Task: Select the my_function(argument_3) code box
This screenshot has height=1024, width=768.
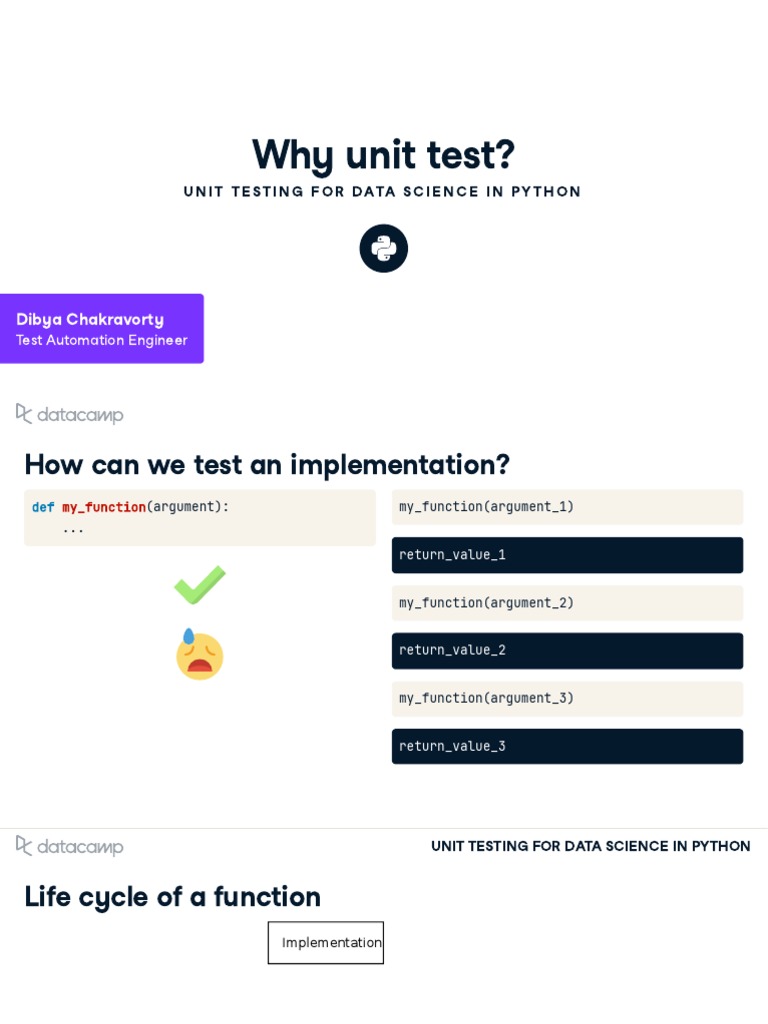Action: click(567, 698)
